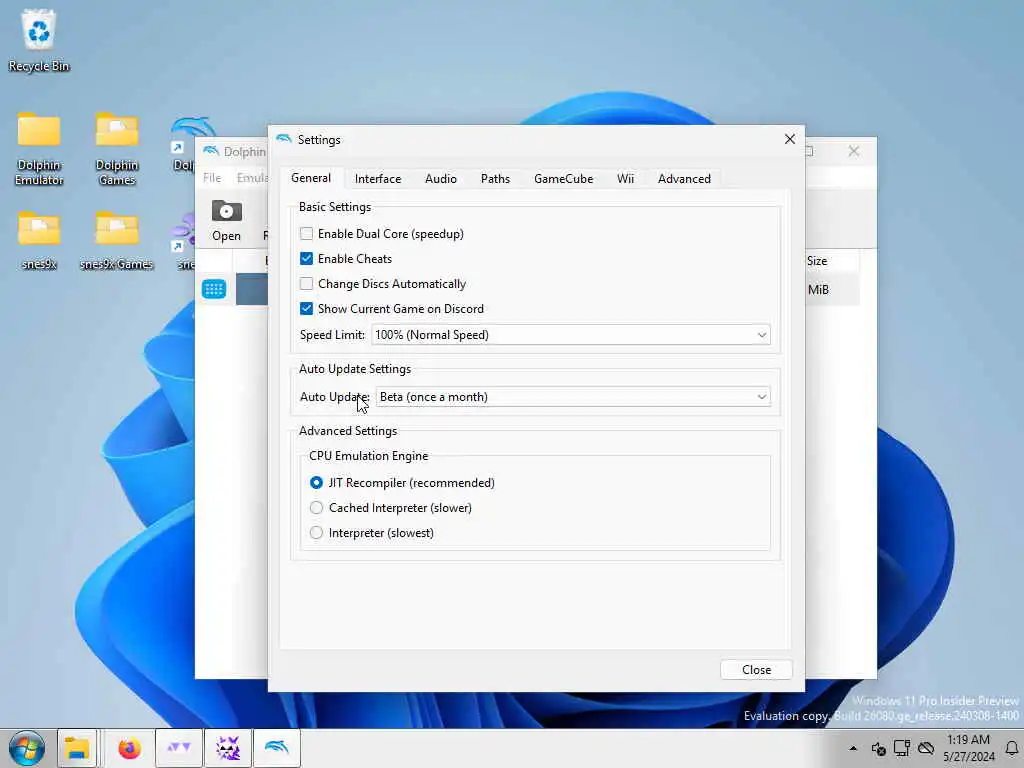
Task: Open the Audio settings tab
Action: pyautogui.click(x=441, y=178)
